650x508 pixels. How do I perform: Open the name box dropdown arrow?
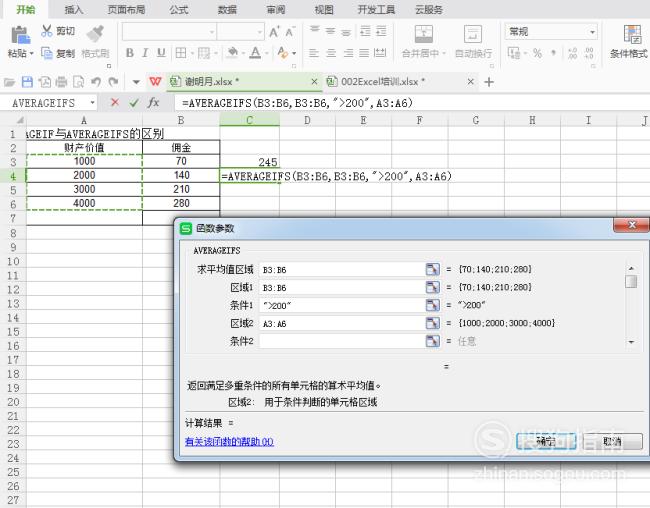[x=92, y=102]
